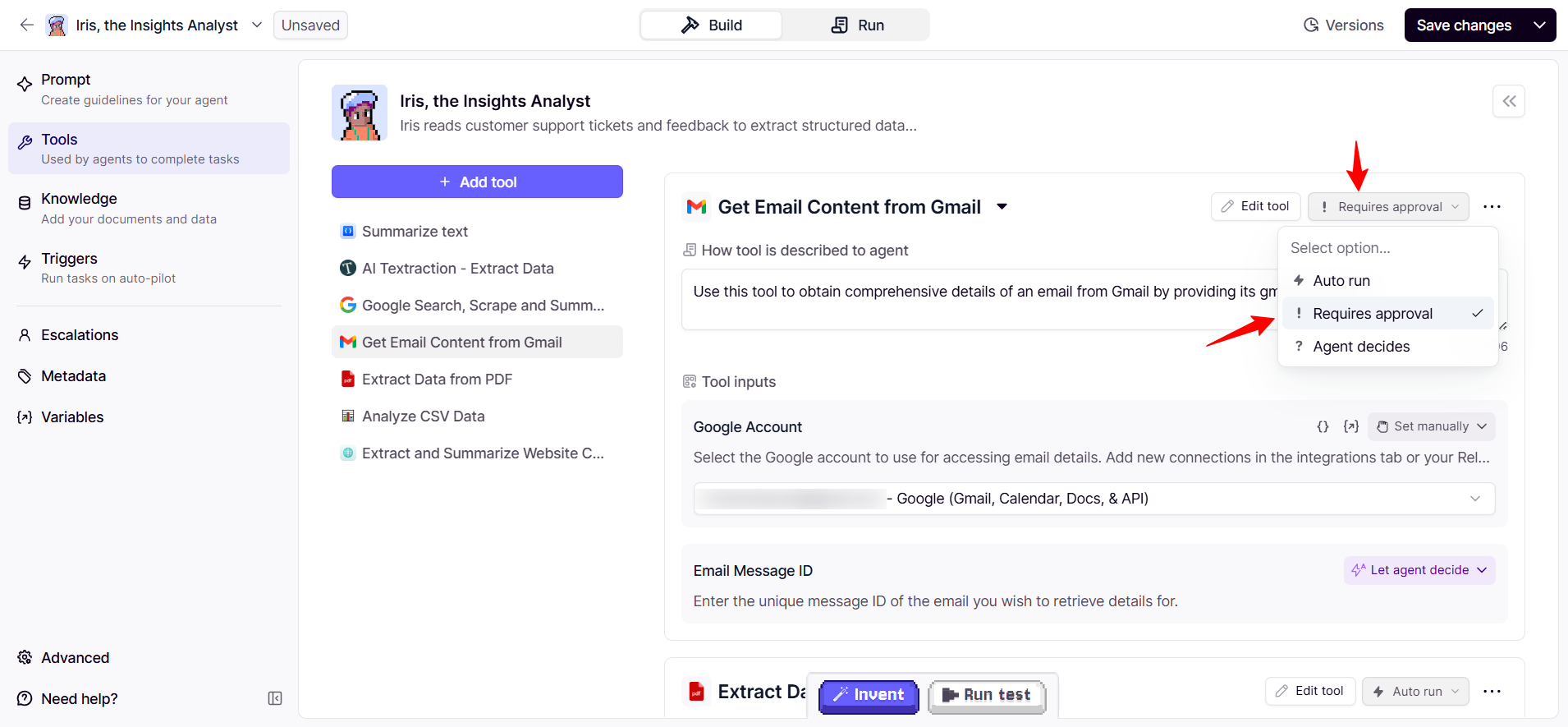
Task: Open Google account selection dropdown
Action: (x=1094, y=499)
